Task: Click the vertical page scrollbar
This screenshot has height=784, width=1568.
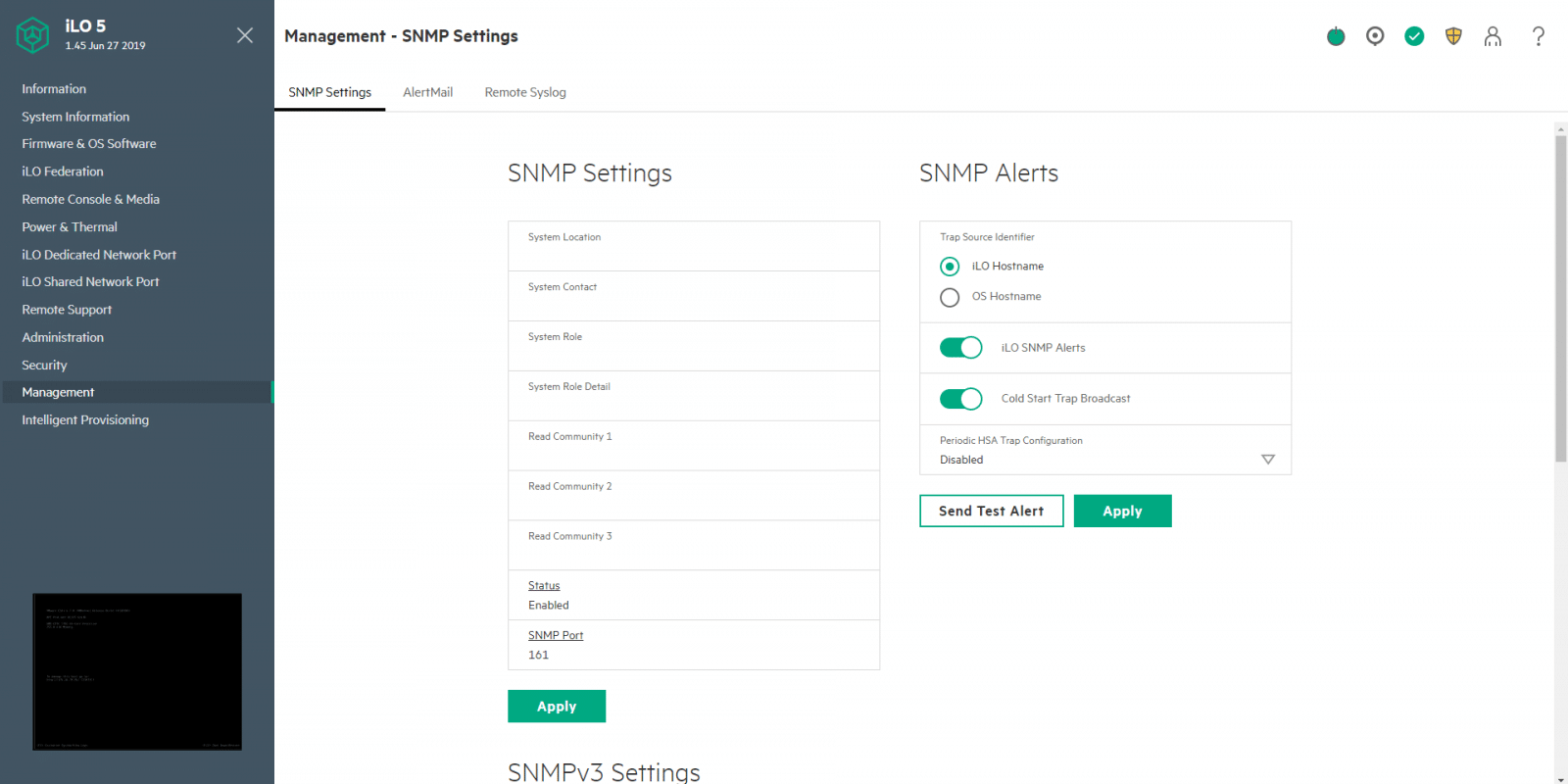Action: pos(1560,299)
